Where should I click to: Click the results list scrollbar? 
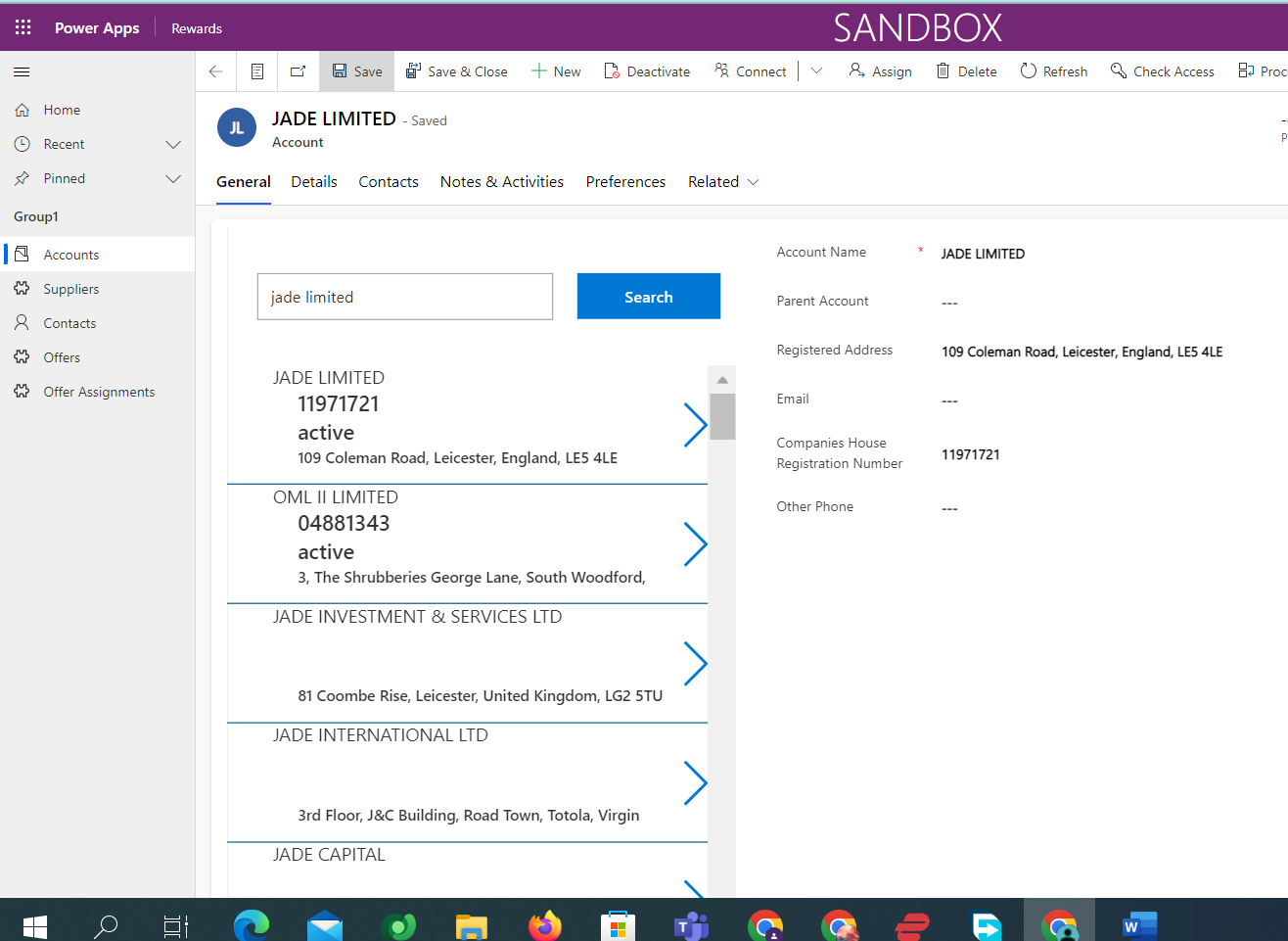721,416
